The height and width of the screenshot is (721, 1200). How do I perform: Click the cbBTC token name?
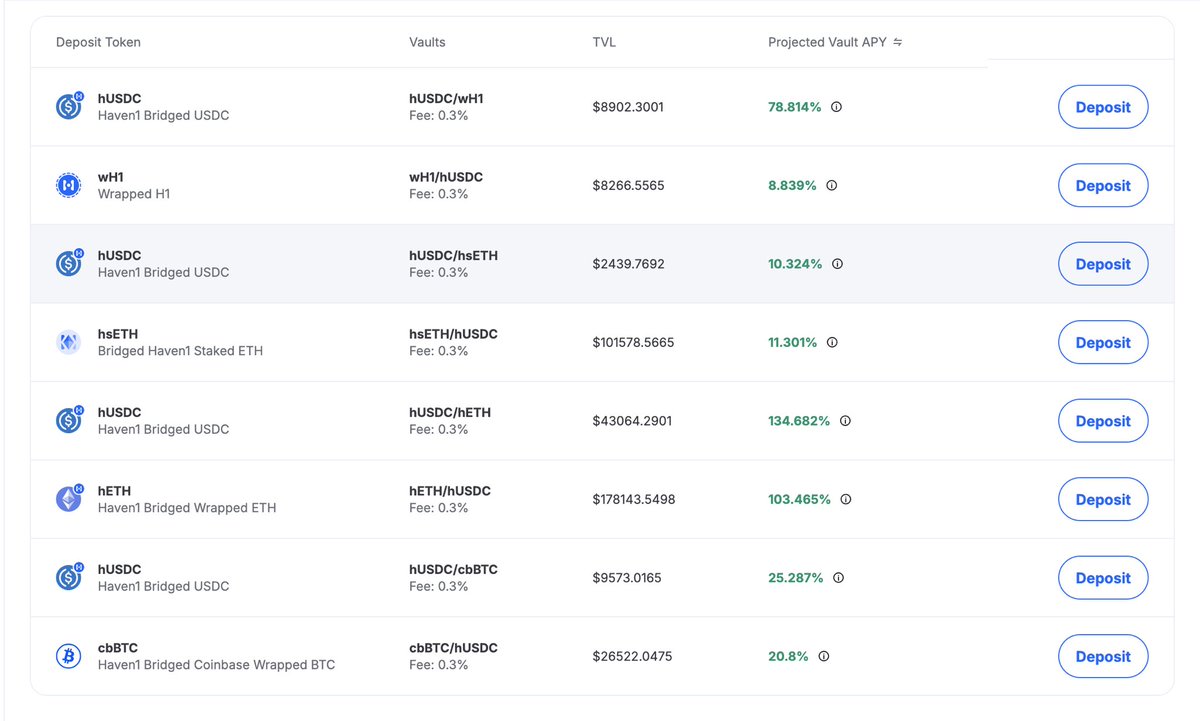coord(118,648)
